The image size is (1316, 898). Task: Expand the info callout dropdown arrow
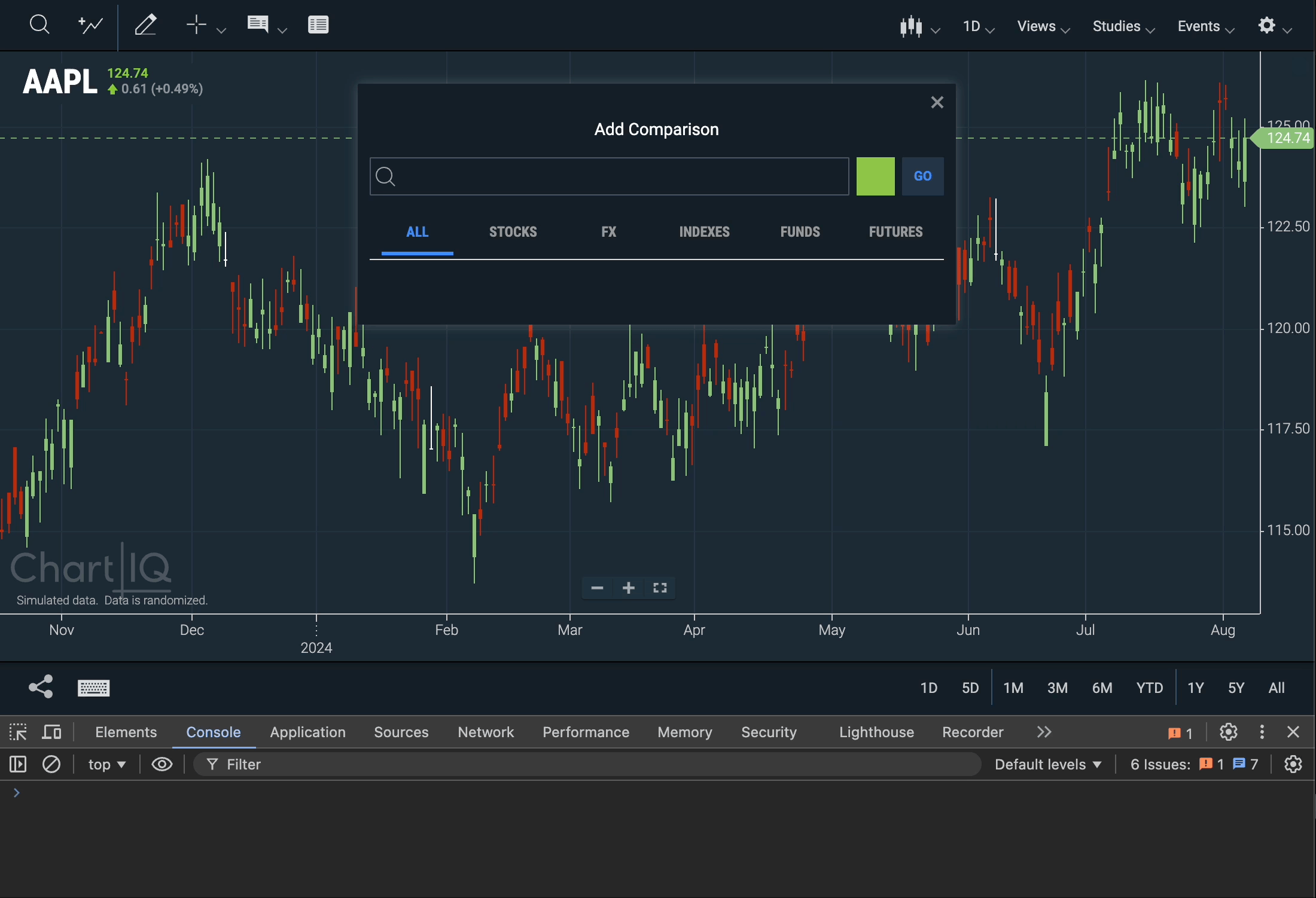tap(282, 30)
